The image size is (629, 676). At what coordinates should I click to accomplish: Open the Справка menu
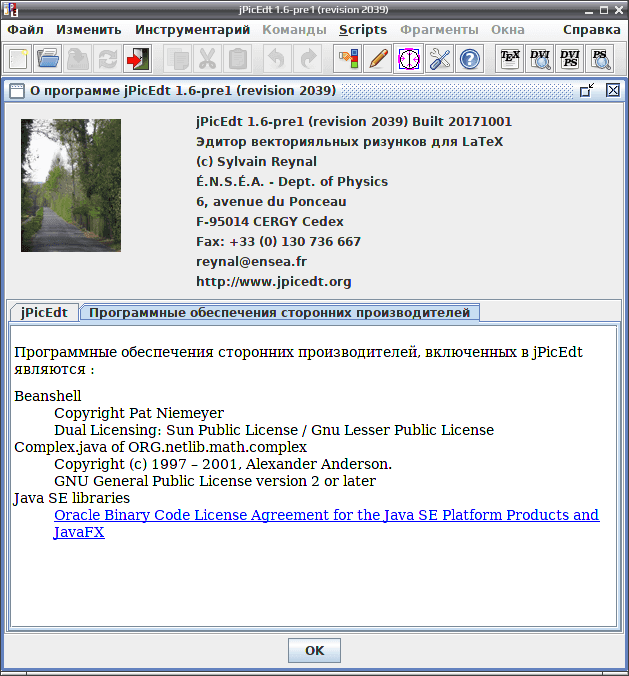591,30
